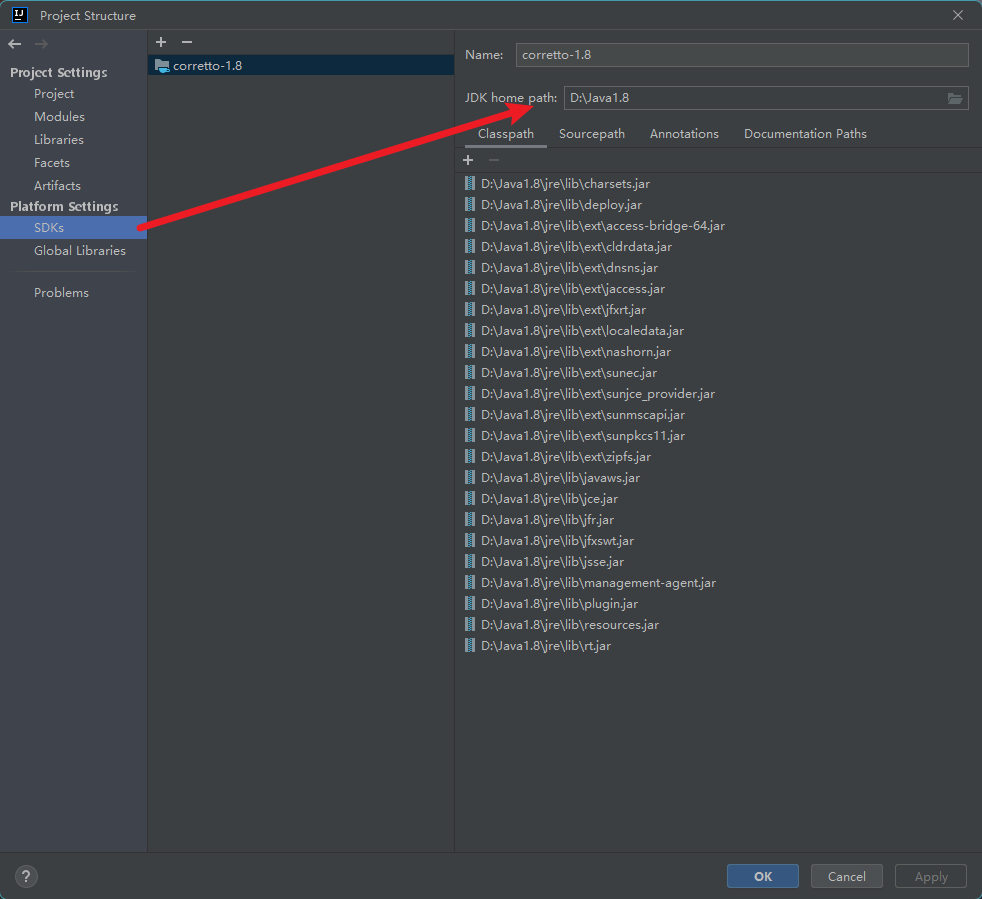The height and width of the screenshot is (899, 982).
Task: Click the IntelliJ IDEA logo icon
Action: pos(20,15)
